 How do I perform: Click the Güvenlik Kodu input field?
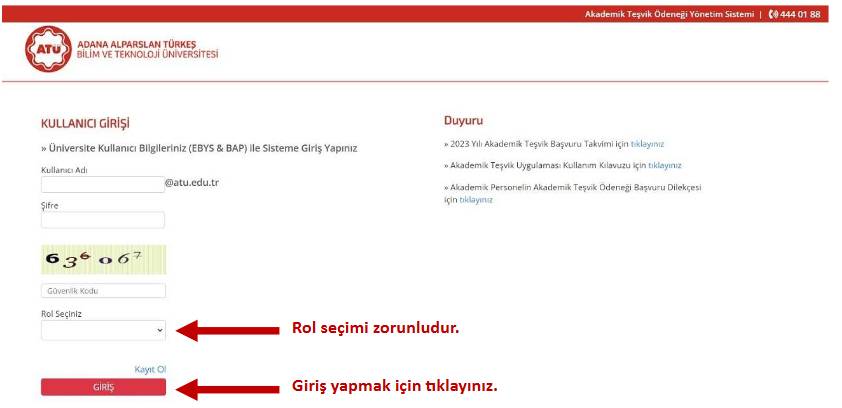103,291
